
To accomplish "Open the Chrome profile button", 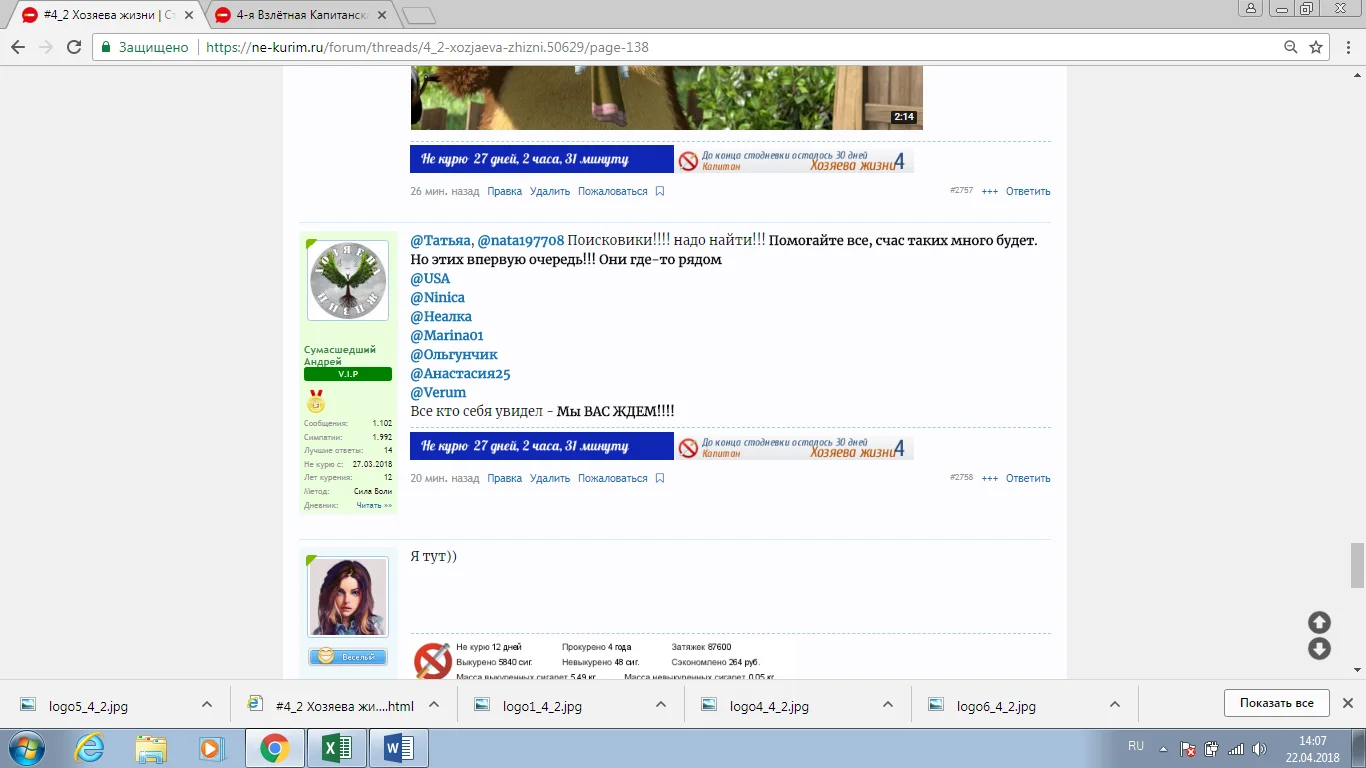I will click(x=1250, y=8).
